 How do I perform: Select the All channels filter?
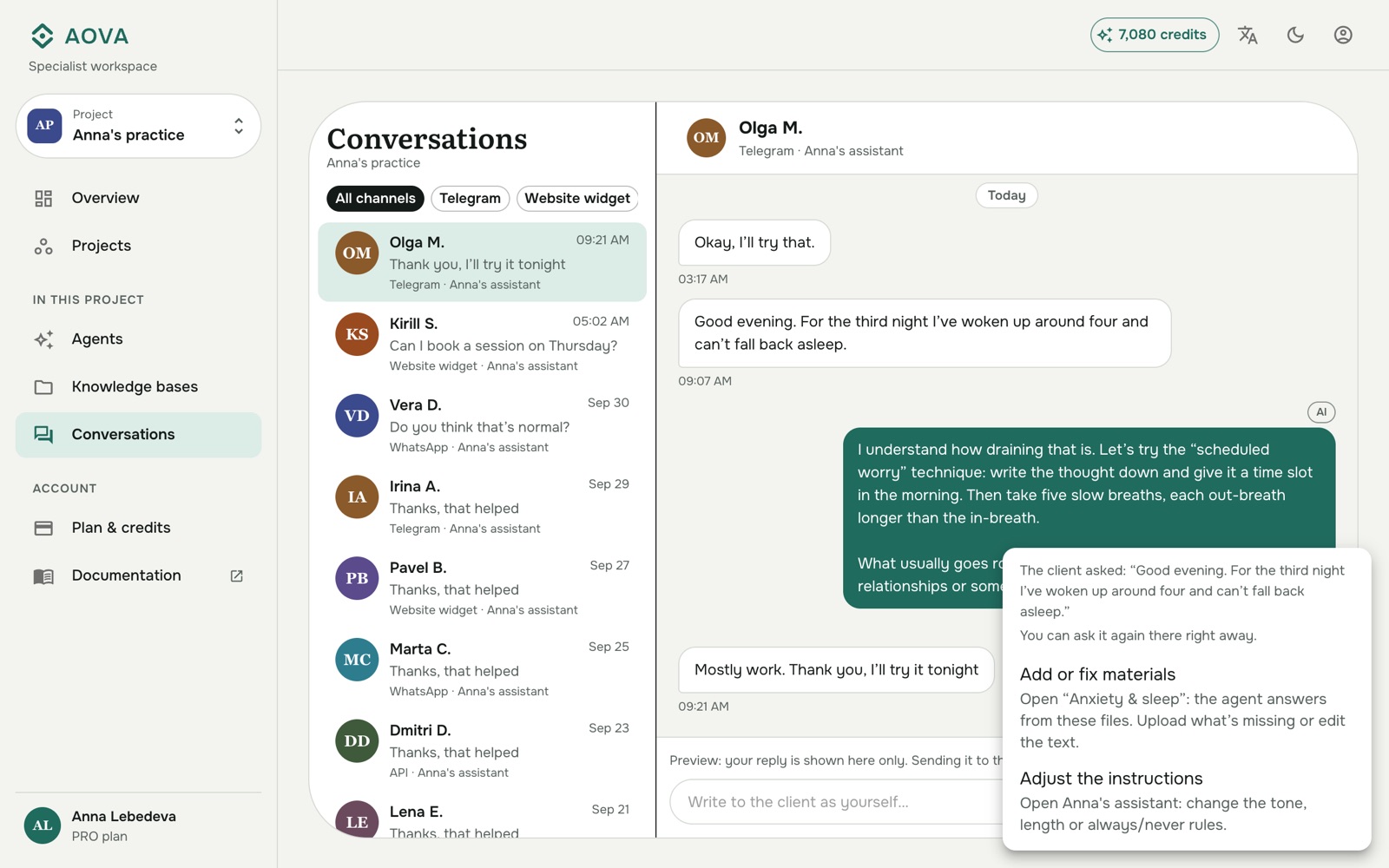pyautogui.click(x=375, y=199)
